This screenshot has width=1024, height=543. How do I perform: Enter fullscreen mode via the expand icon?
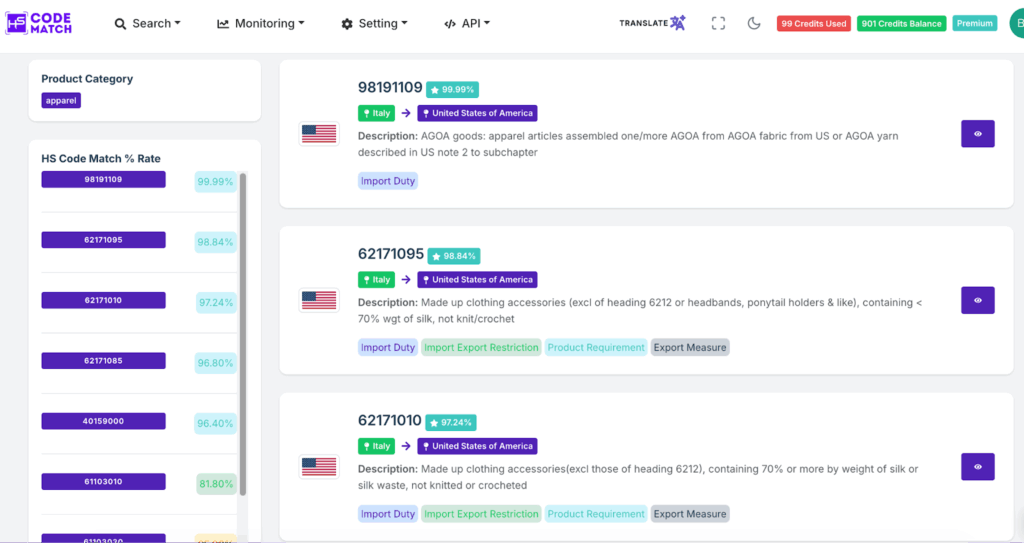(718, 23)
